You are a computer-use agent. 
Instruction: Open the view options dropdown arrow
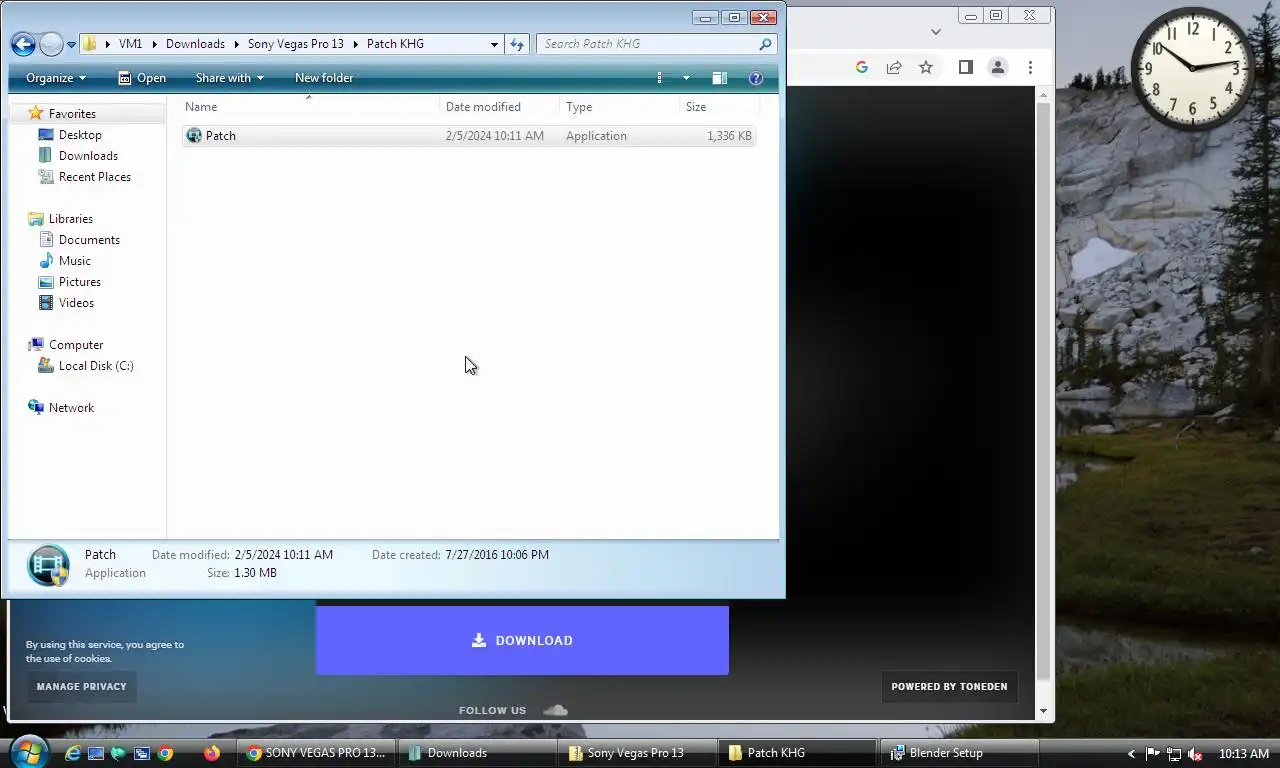pyautogui.click(x=686, y=78)
